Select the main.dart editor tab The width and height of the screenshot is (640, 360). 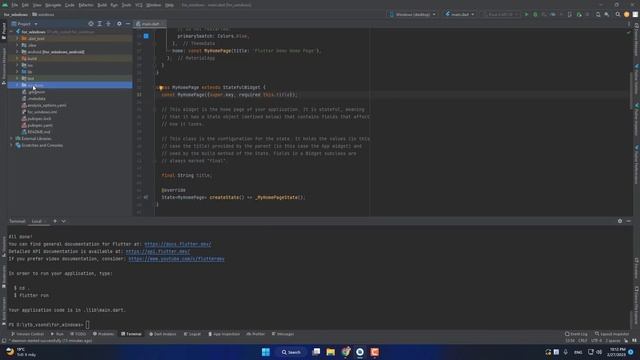coord(149,24)
